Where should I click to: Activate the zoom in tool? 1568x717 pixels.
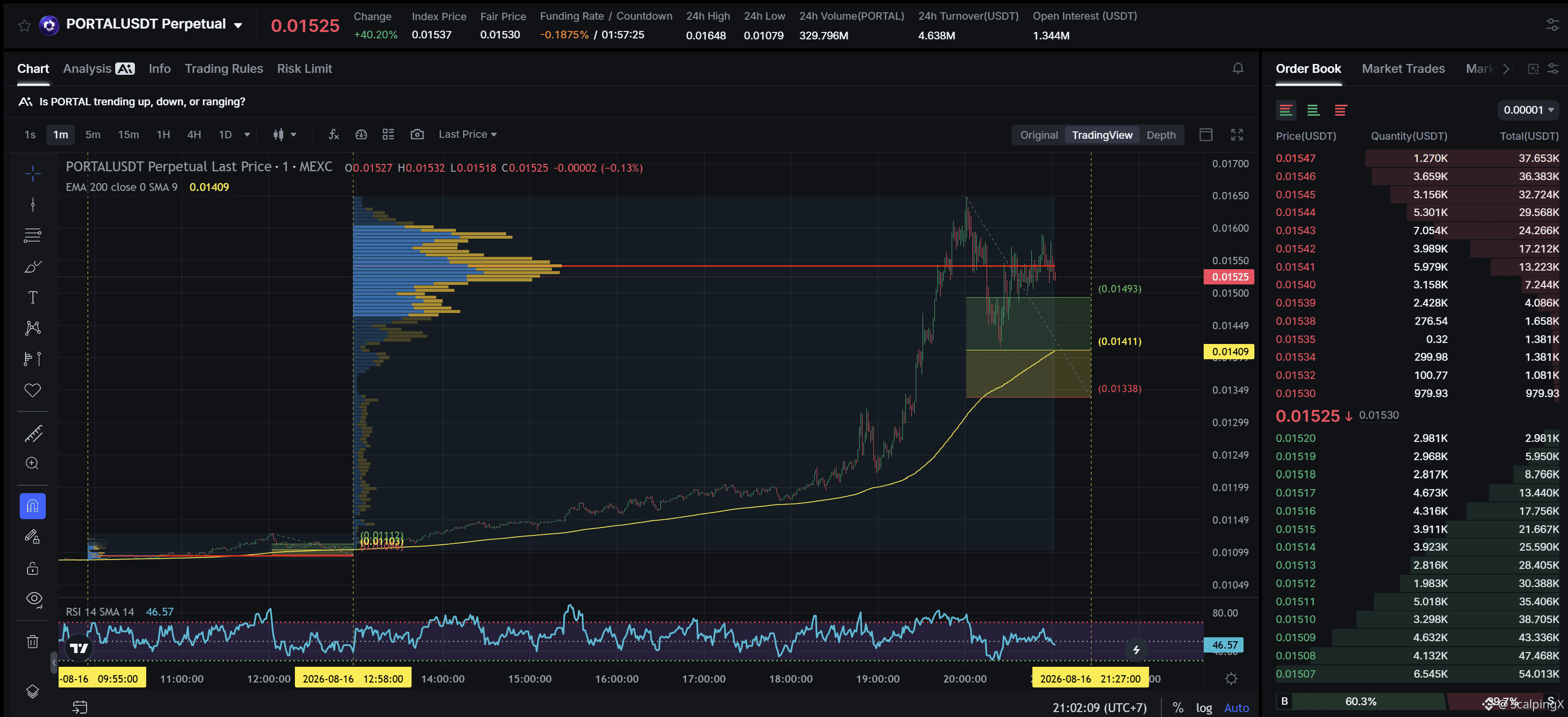tap(33, 464)
